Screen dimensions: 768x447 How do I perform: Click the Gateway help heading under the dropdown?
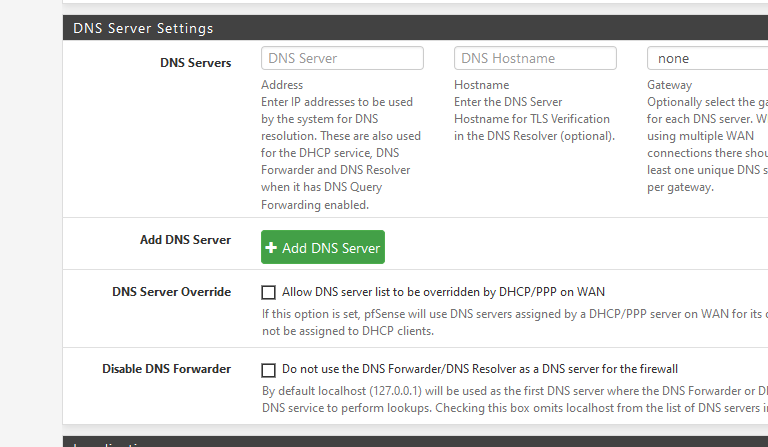coord(670,85)
